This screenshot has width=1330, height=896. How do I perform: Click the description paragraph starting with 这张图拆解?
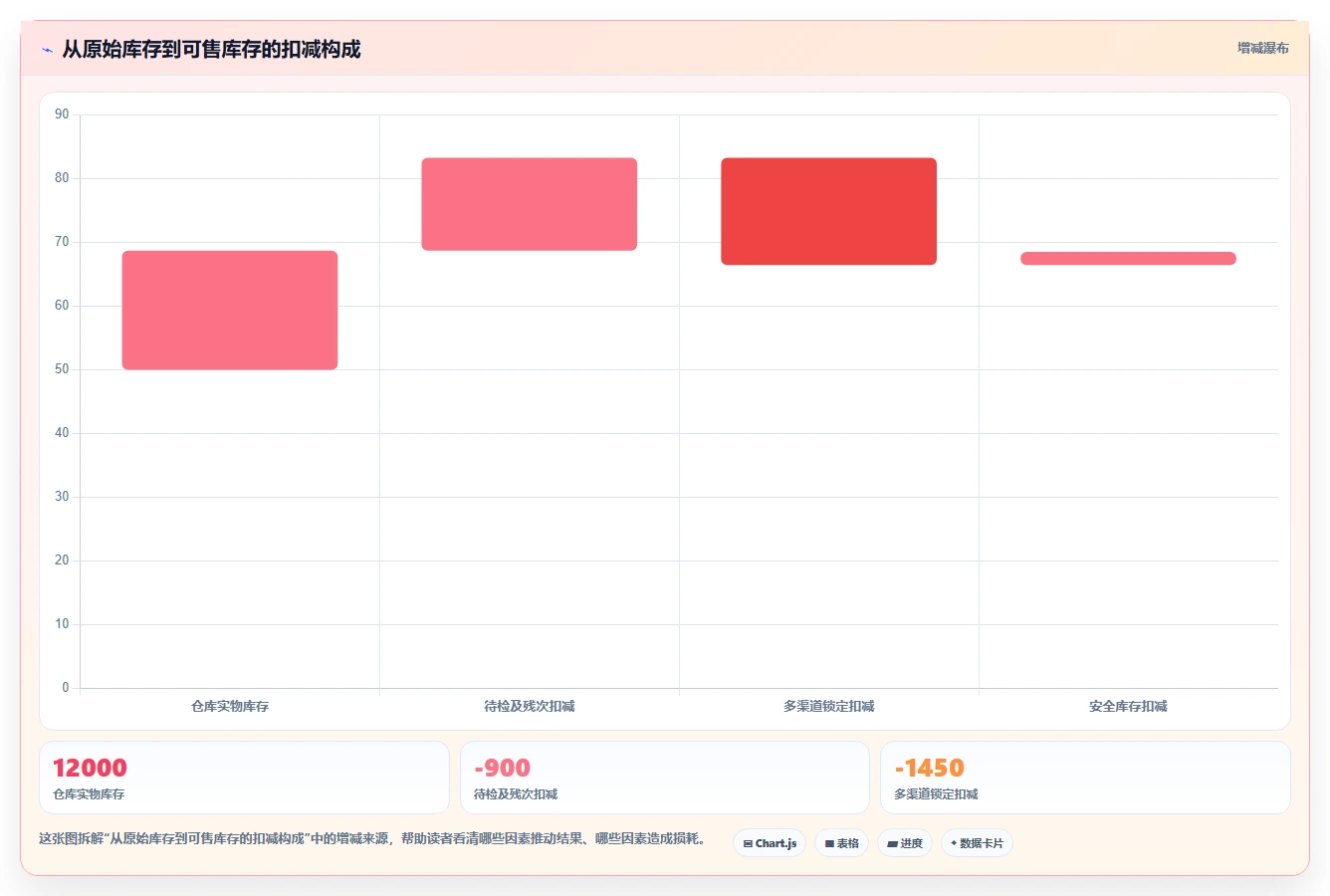pos(375,838)
